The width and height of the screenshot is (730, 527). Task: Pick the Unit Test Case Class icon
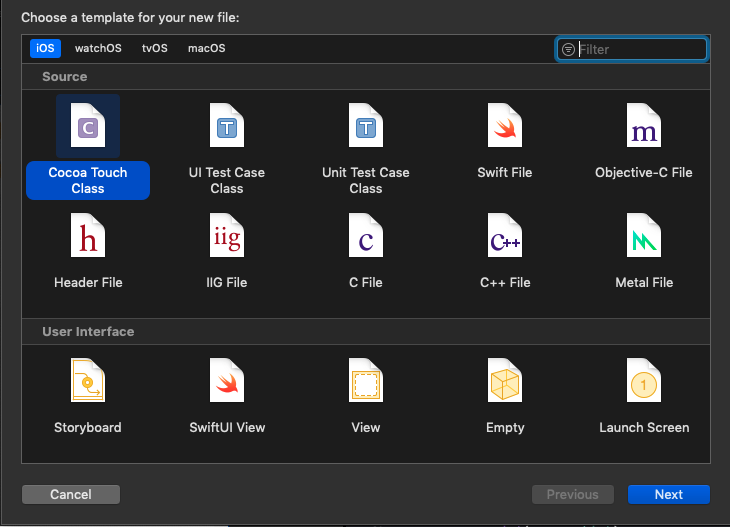pyautogui.click(x=366, y=126)
